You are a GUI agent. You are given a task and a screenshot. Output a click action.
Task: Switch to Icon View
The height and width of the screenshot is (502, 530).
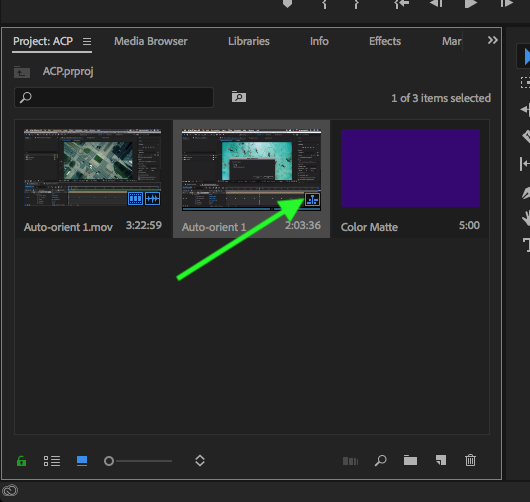coord(82,461)
